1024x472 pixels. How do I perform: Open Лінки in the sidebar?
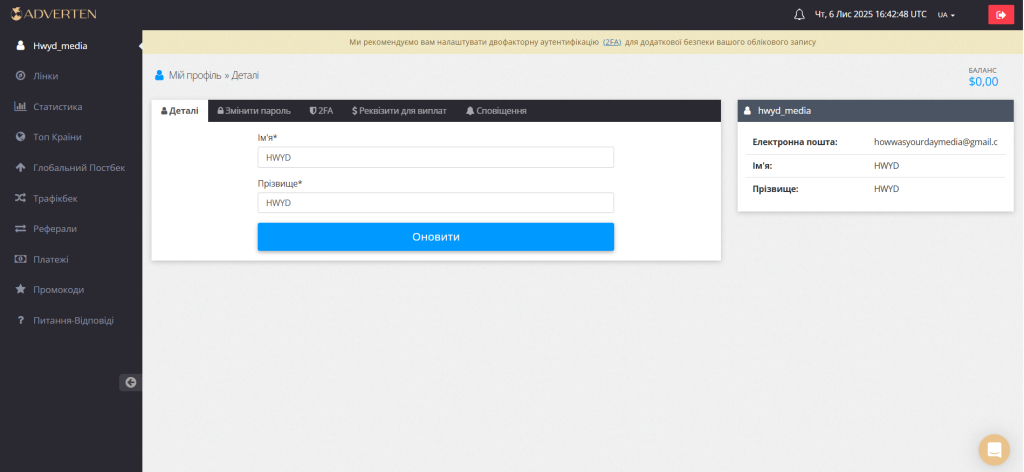point(46,76)
